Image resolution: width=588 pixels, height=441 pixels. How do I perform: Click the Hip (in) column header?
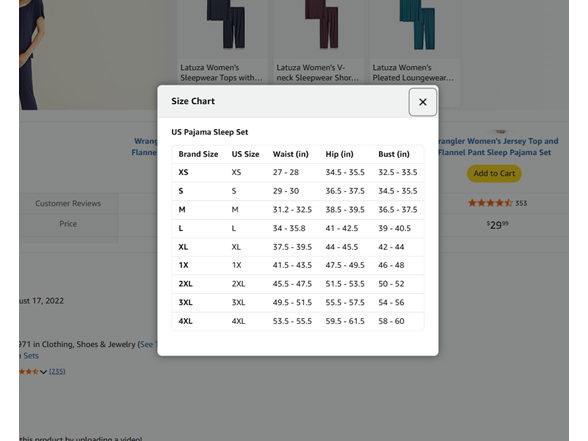pos(339,154)
